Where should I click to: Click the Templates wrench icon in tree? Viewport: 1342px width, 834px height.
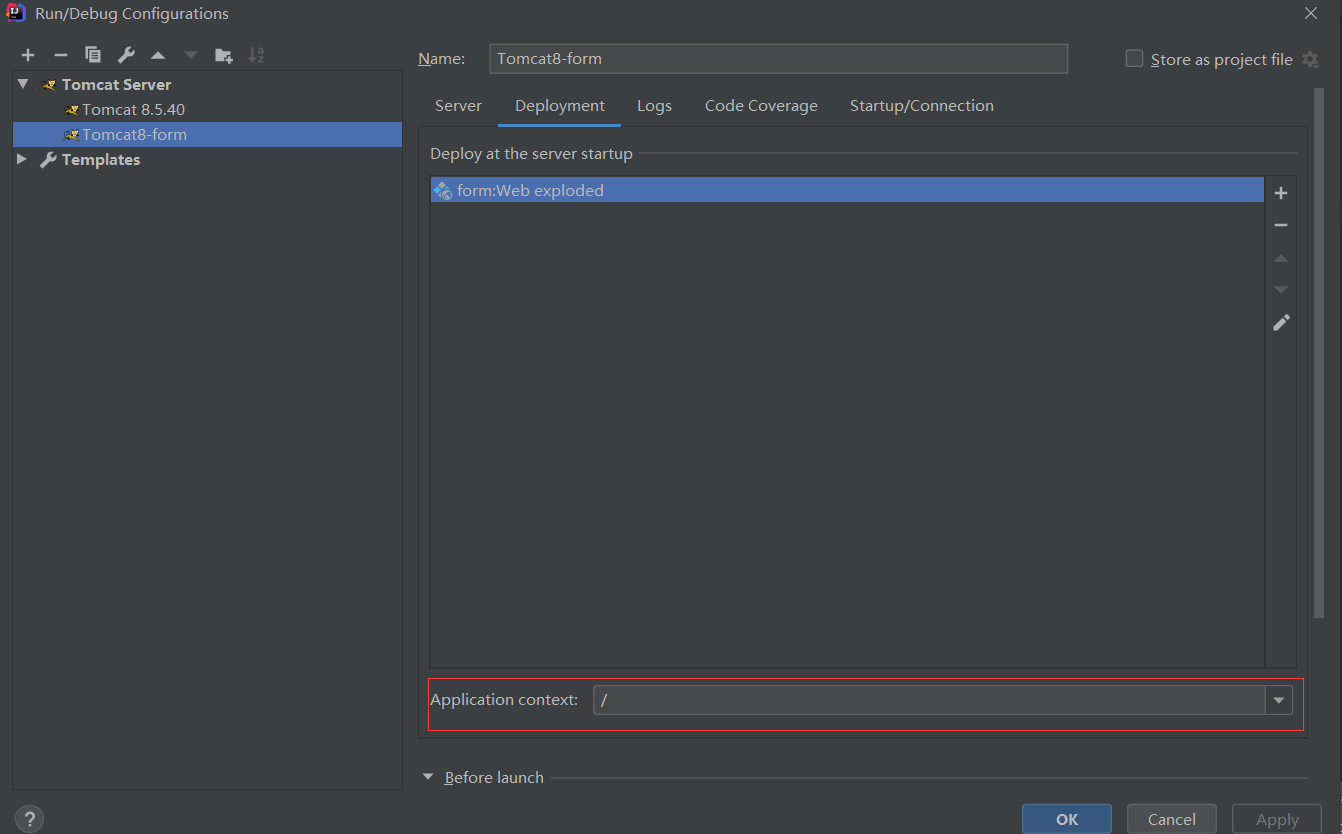(48, 160)
